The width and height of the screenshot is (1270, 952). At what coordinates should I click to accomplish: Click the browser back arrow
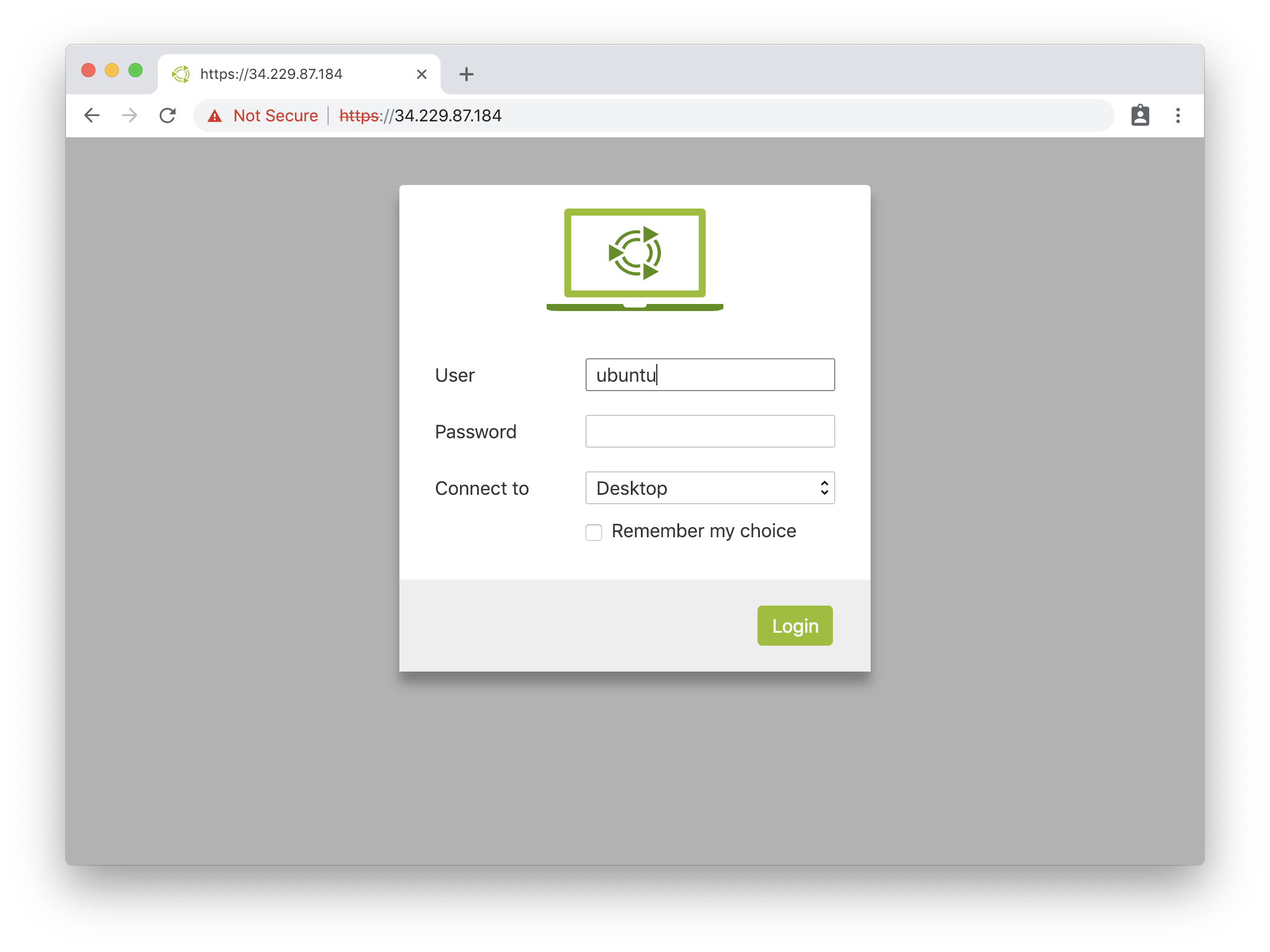pos(92,115)
